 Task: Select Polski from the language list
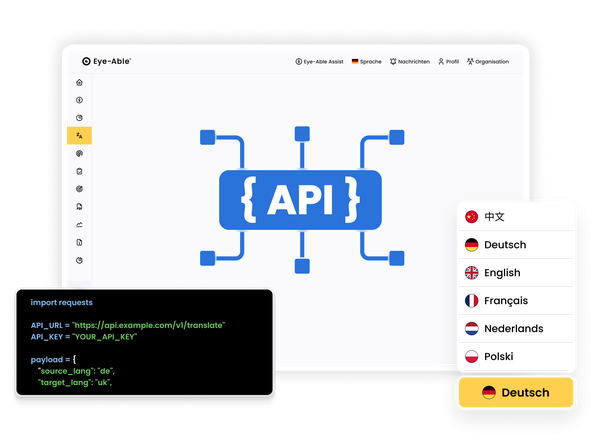(x=516, y=356)
